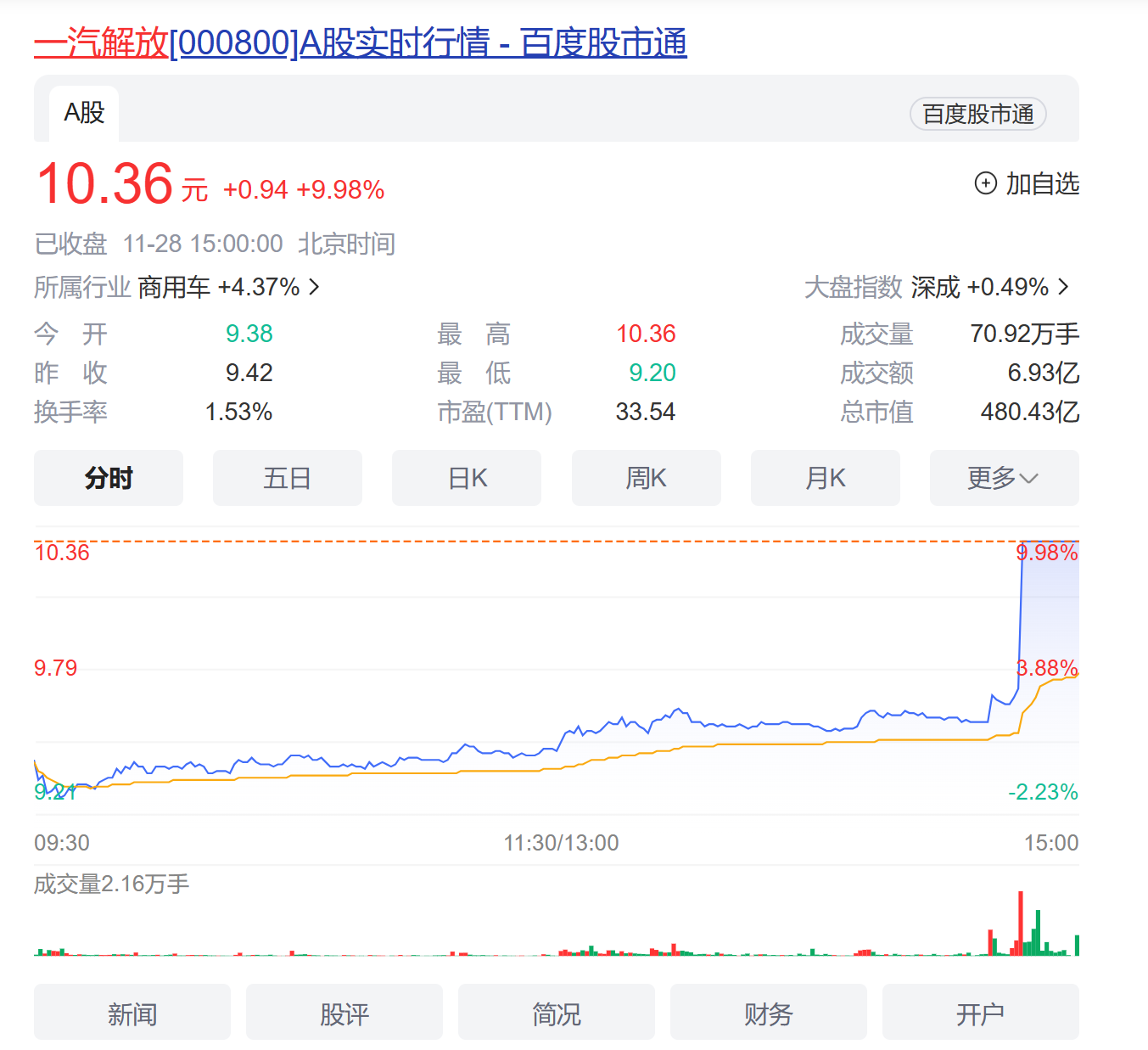This screenshot has height=1050, width=1148.
Task: Click the change value +0.94 +9.98%
Action: point(304,189)
